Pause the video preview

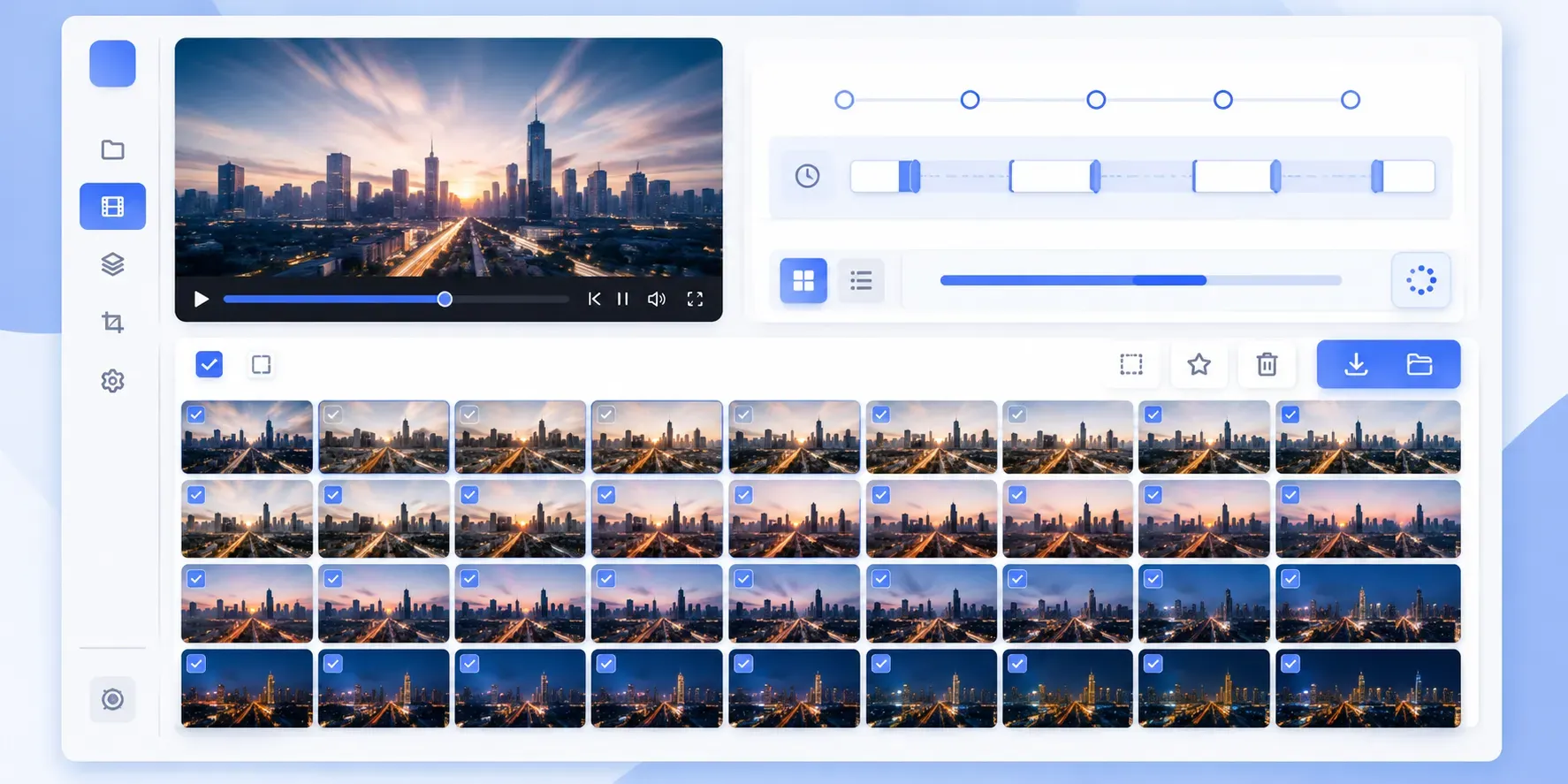click(x=622, y=300)
